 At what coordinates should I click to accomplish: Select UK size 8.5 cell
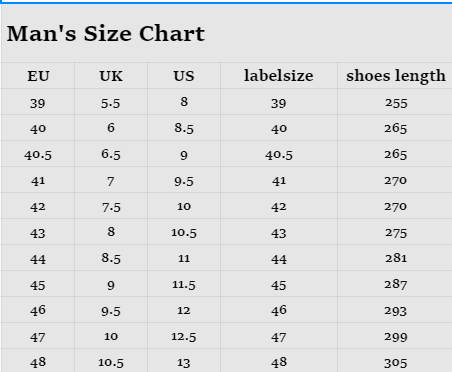click(111, 258)
